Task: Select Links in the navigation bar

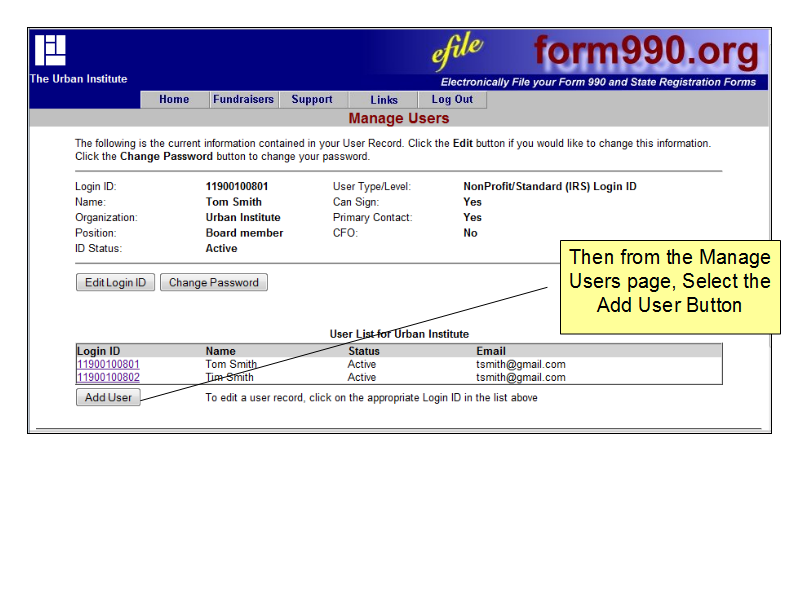Action: 384,100
